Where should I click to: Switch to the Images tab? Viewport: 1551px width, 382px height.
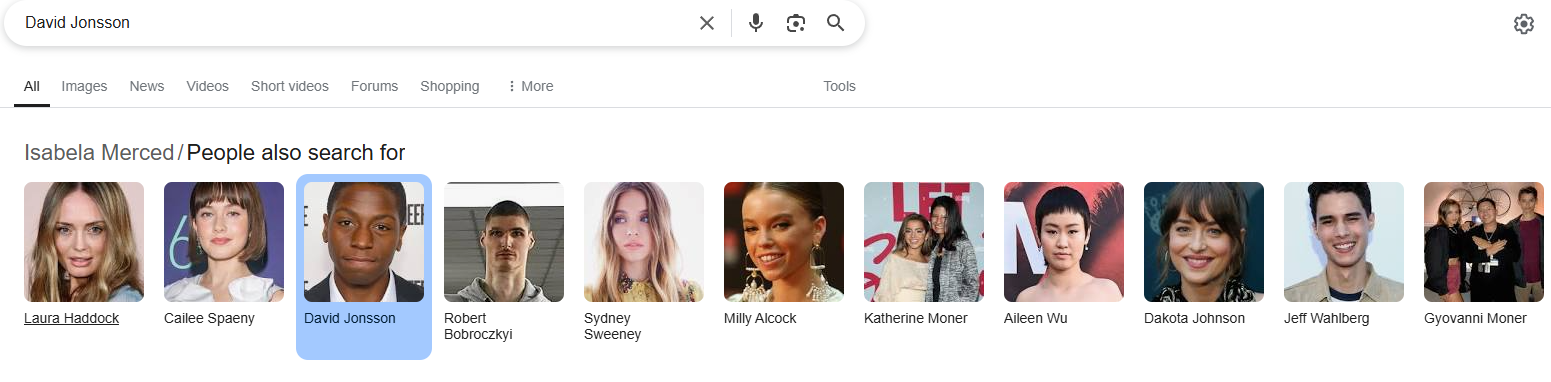[84, 86]
